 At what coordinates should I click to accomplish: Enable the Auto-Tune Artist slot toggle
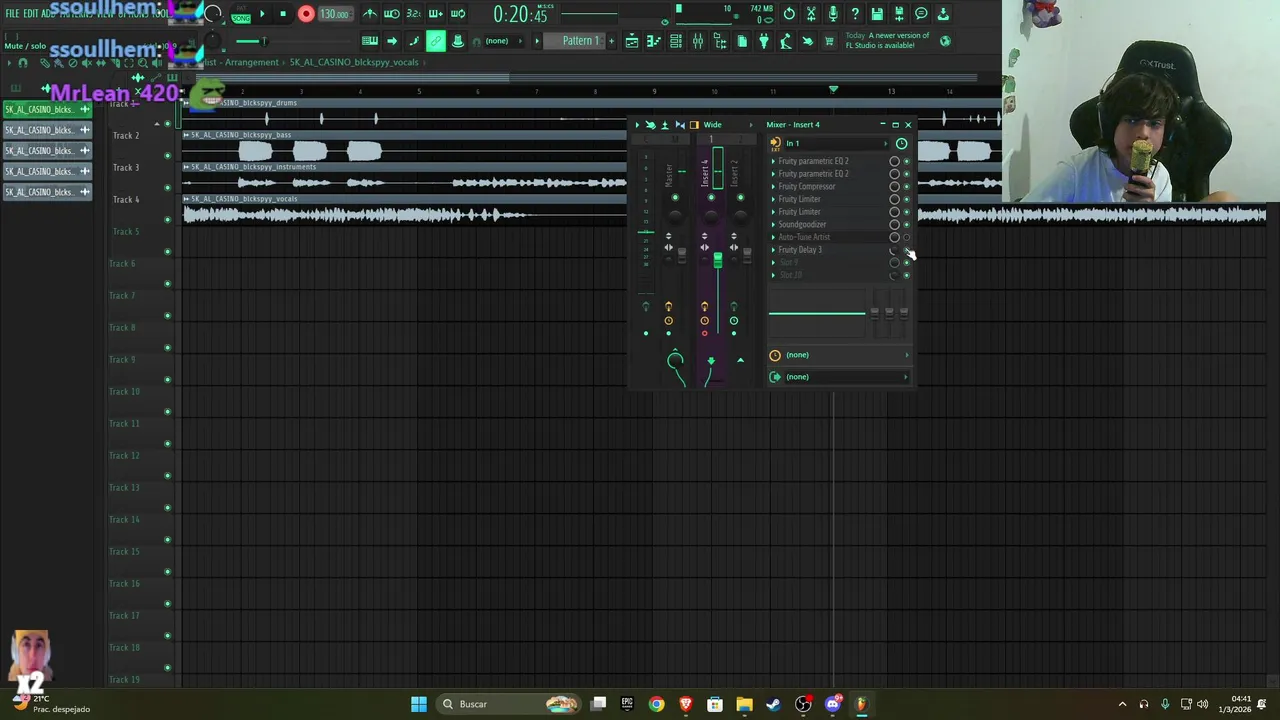(x=907, y=237)
